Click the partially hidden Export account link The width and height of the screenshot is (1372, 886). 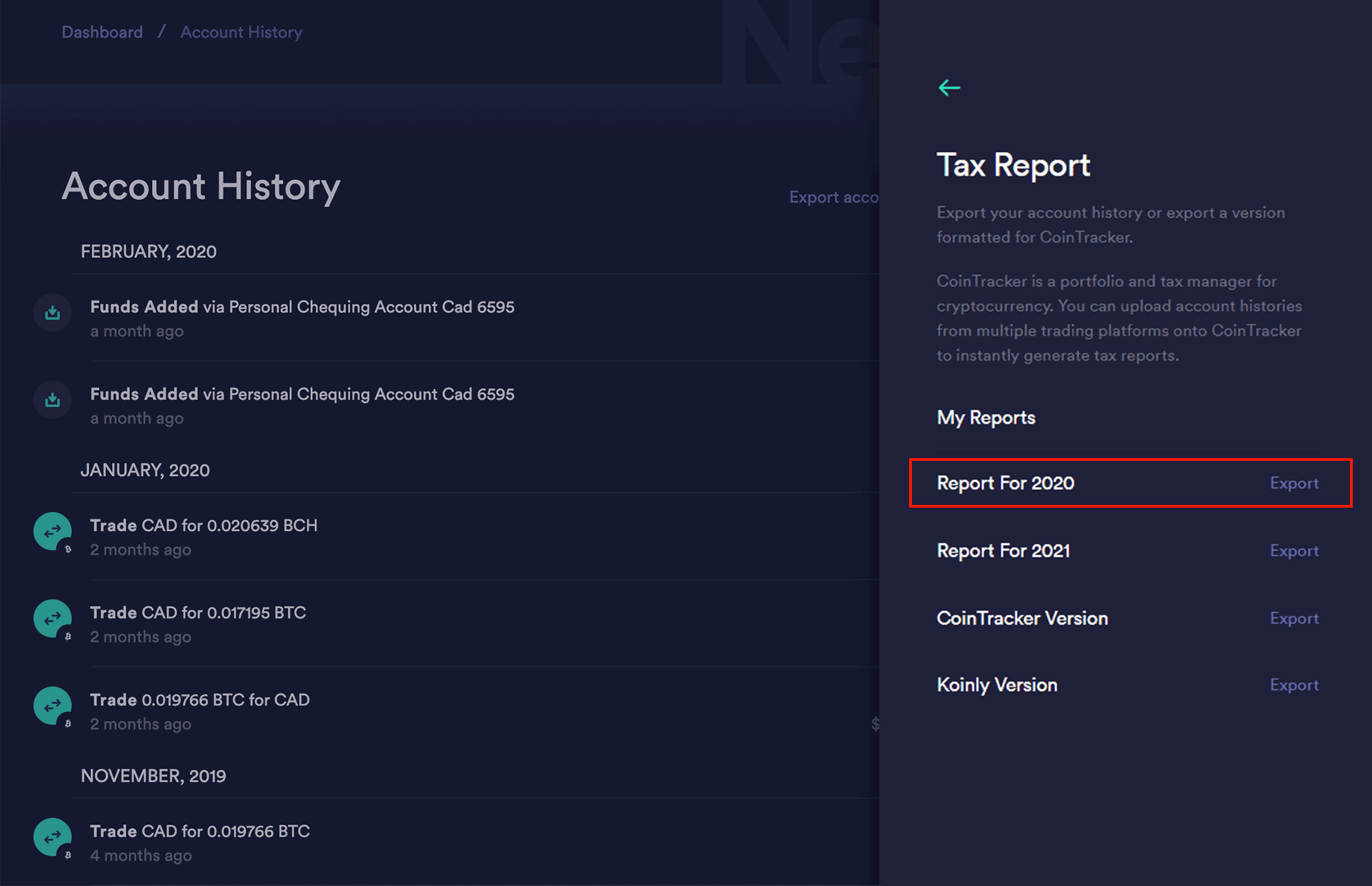click(x=834, y=197)
